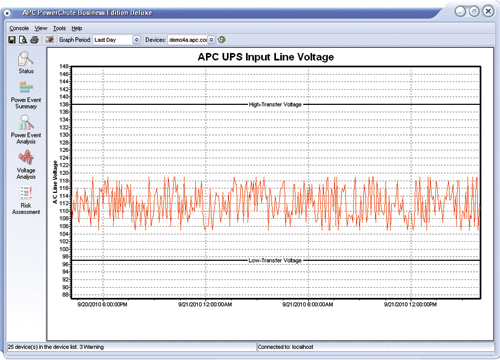Screen dimensions: 500x360
Task: Click the APC UPS Input Line Voltage title
Action: coord(266,57)
